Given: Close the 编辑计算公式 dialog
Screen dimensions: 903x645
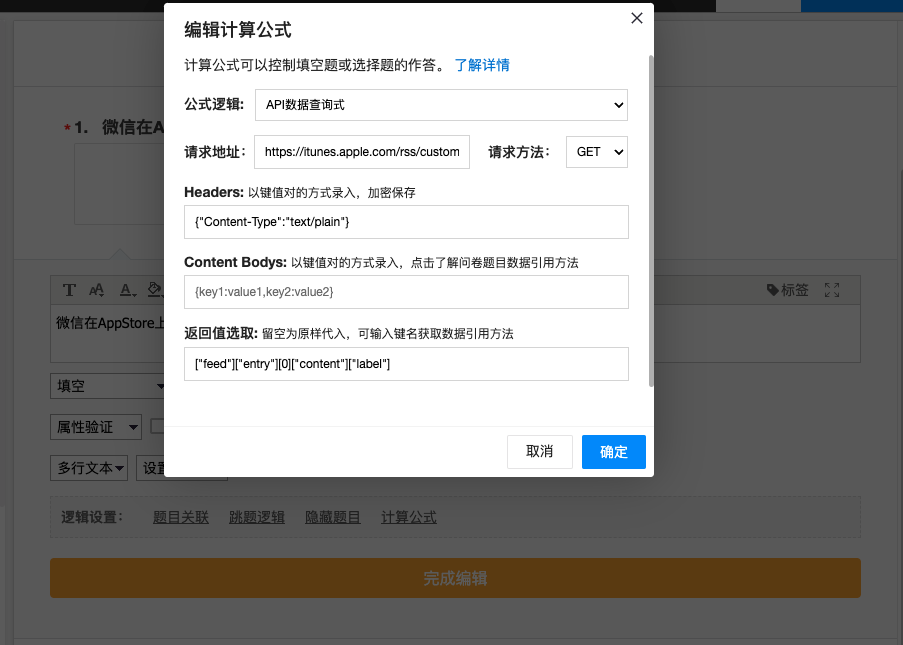Looking at the screenshot, I should (636, 18).
